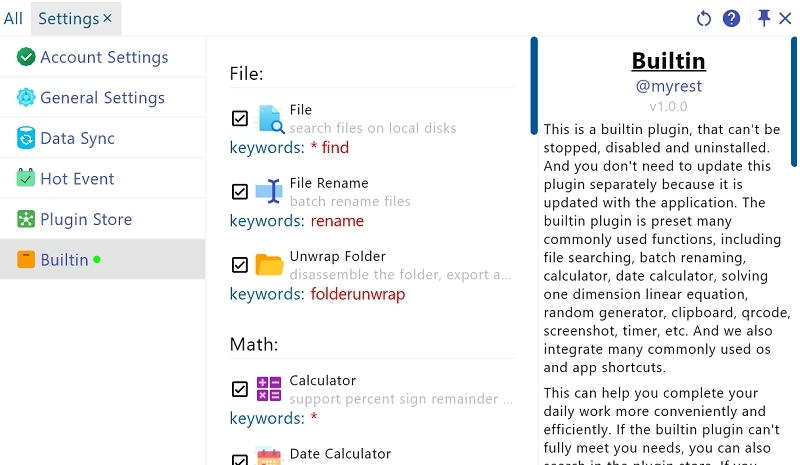This screenshot has width=800, height=465.
Task: Switch to the All tab
Action: coord(13,19)
